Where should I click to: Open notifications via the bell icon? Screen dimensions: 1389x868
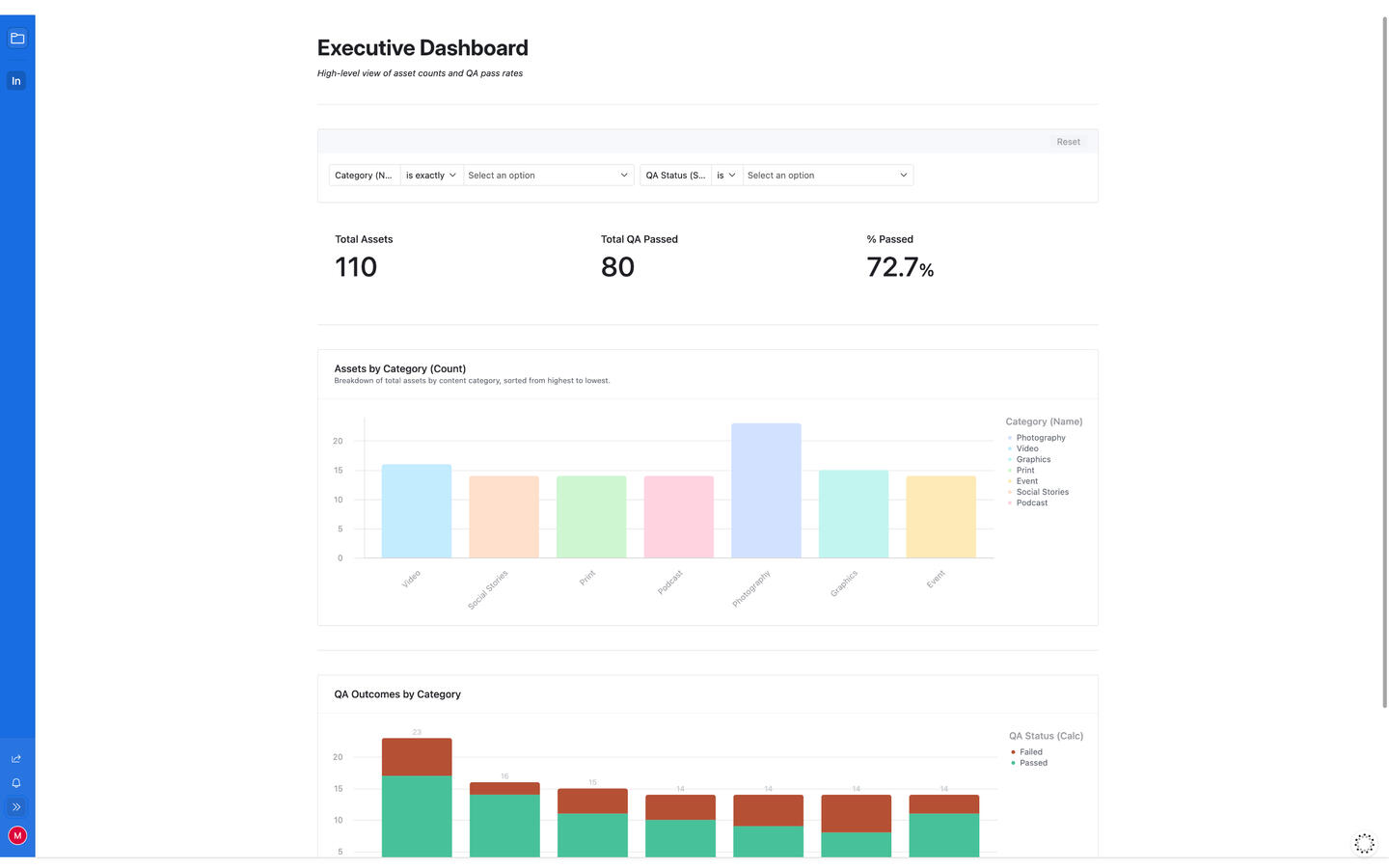click(x=16, y=782)
